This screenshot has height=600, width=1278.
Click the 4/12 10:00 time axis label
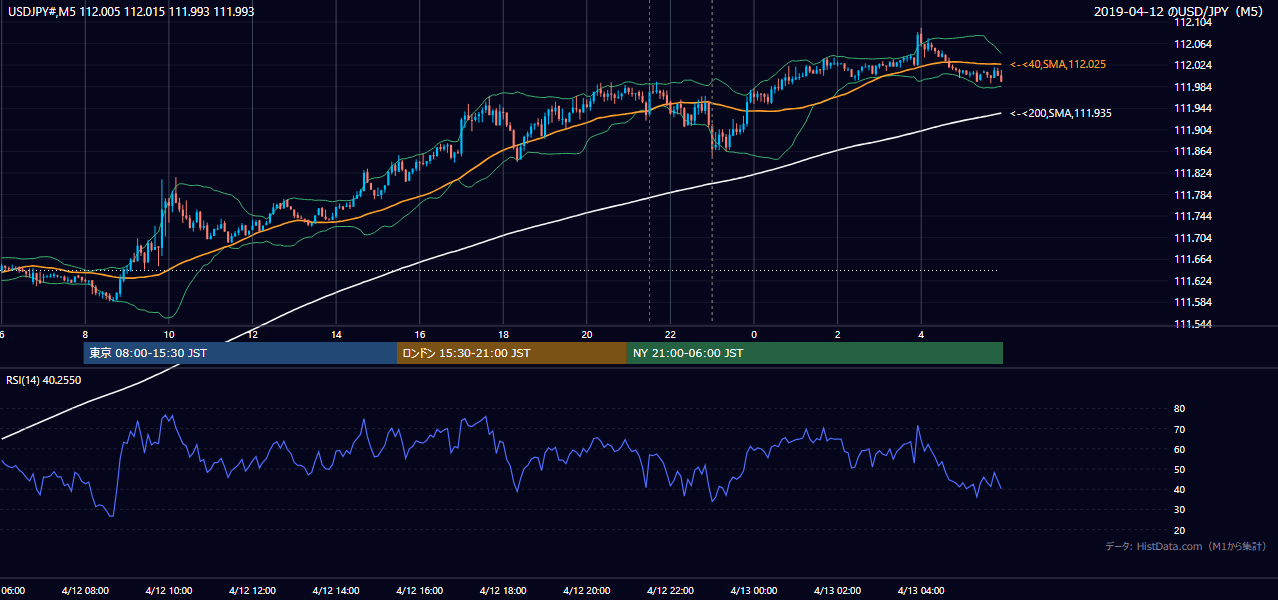click(x=169, y=591)
